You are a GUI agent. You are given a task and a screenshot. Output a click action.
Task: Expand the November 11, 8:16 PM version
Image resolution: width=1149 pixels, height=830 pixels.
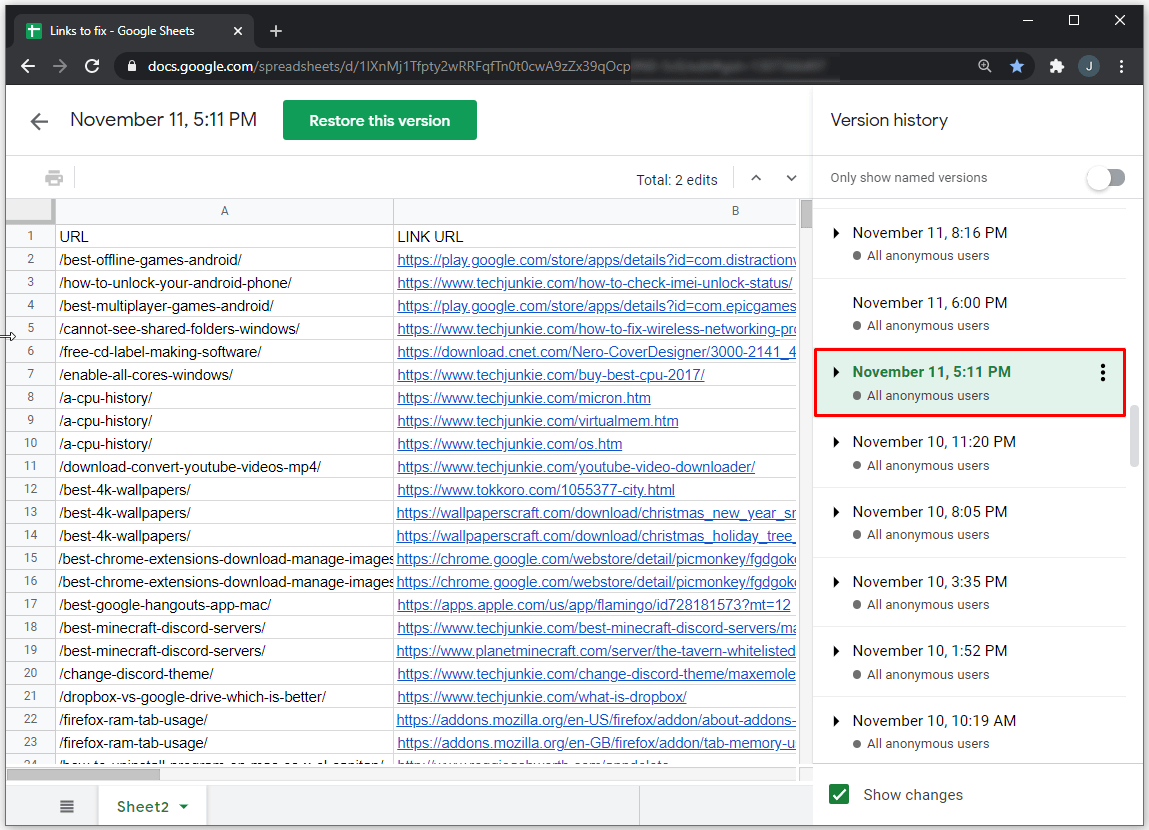[837, 233]
